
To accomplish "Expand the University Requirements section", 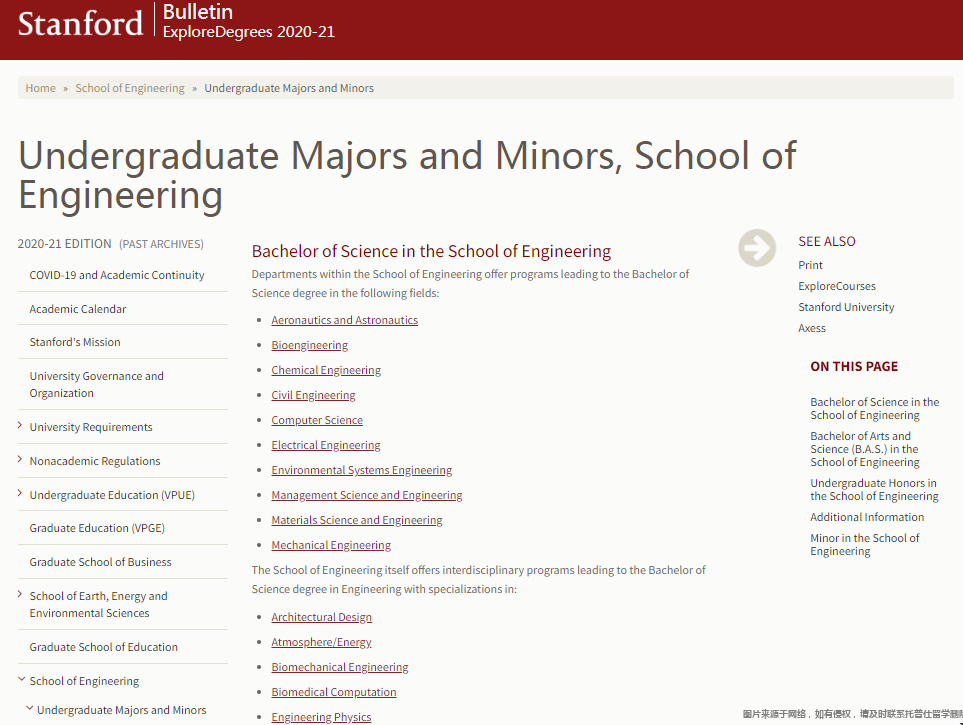I will pyautogui.click(x=20, y=425).
